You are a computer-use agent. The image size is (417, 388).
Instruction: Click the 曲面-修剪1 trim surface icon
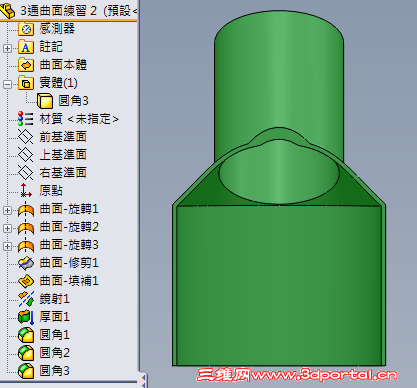pos(26,263)
